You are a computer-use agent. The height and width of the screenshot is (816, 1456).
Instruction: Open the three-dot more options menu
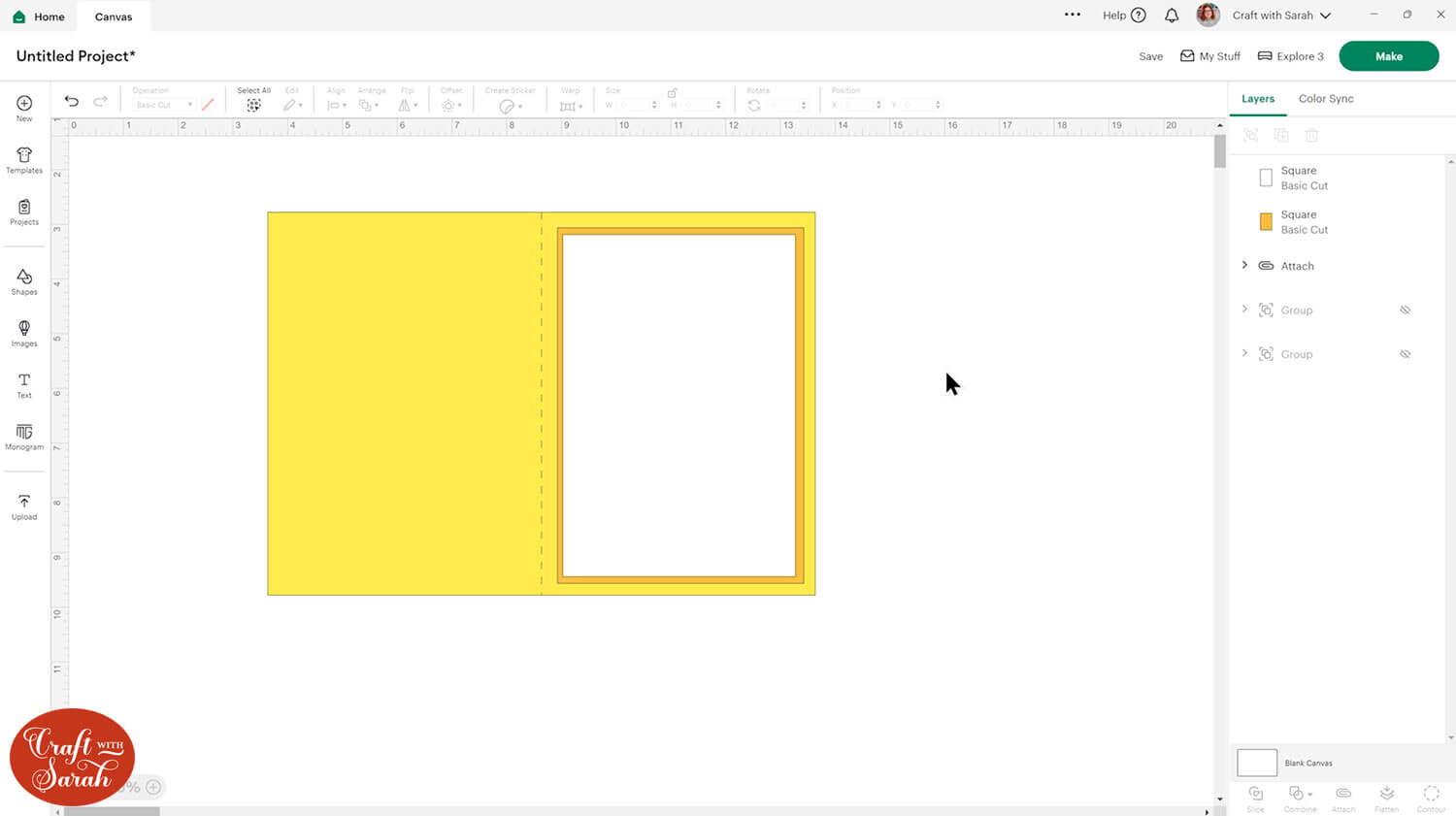click(1073, 15)
